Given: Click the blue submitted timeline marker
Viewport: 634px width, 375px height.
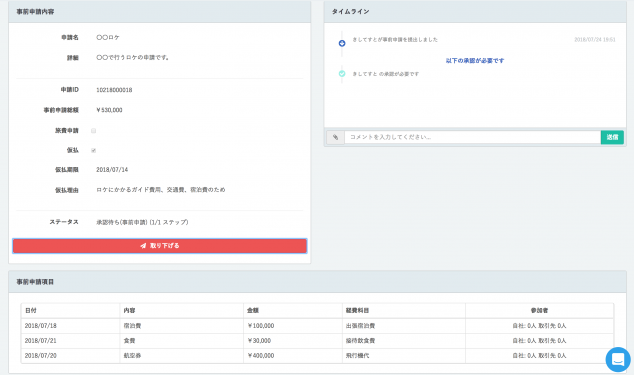Looking at the screenshot, I should pyautogui.click(x=342, y=43).
